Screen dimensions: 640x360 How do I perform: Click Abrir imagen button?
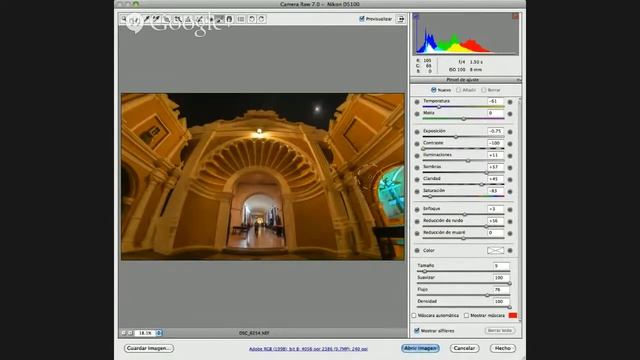point(420,348)
